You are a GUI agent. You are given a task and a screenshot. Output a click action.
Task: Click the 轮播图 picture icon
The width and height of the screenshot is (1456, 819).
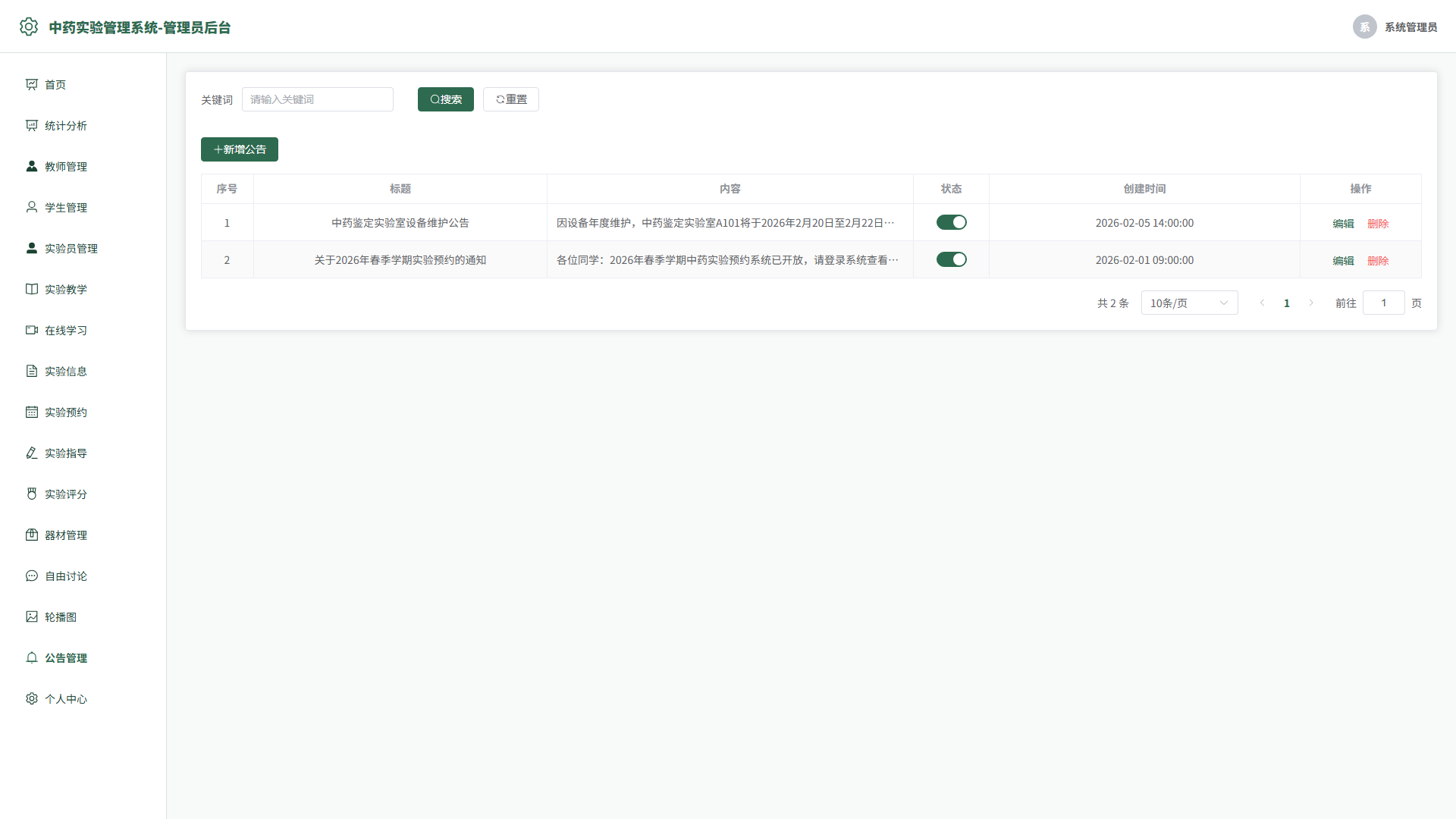pos(32,617)
